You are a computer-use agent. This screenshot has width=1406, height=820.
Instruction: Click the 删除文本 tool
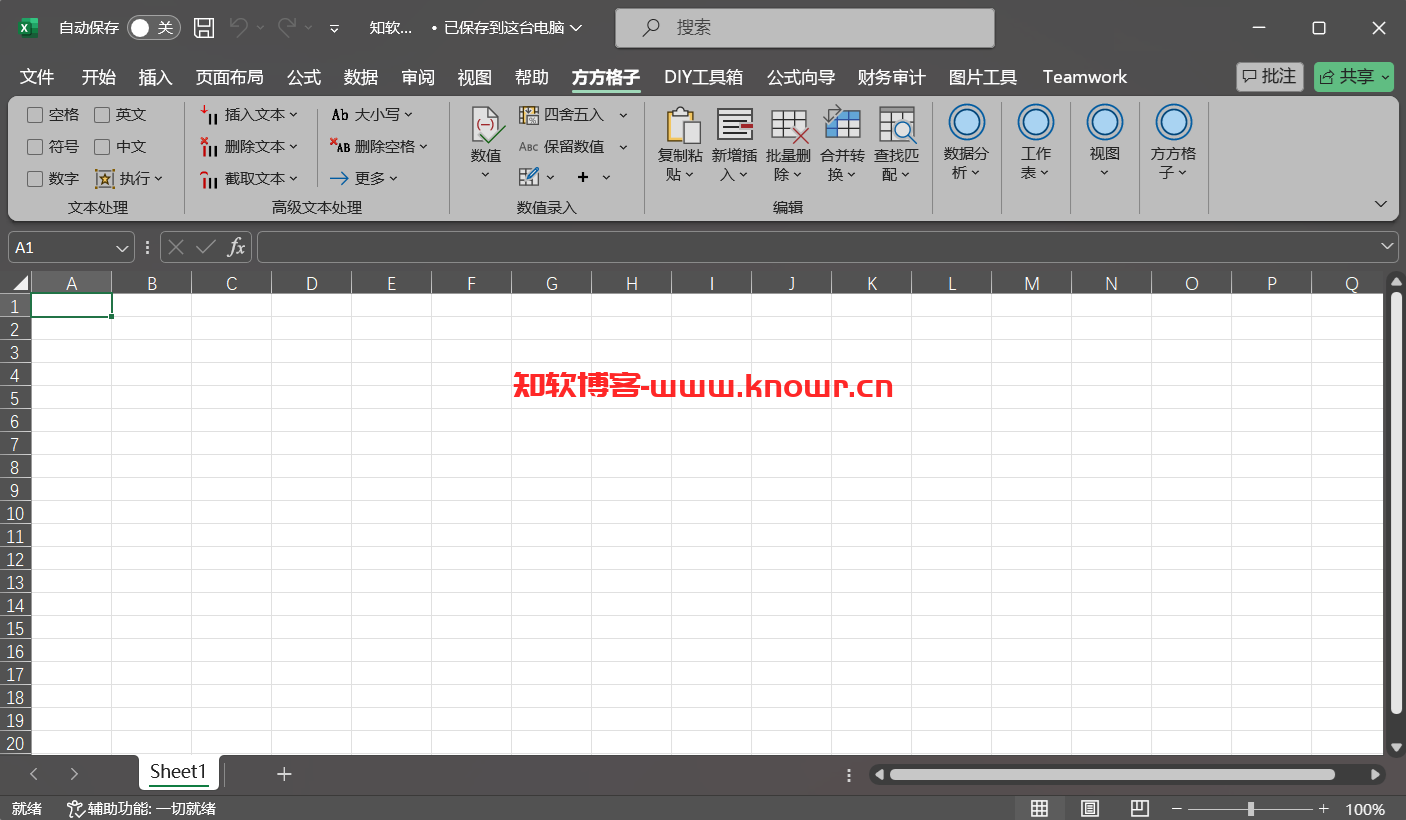[249, 147]
